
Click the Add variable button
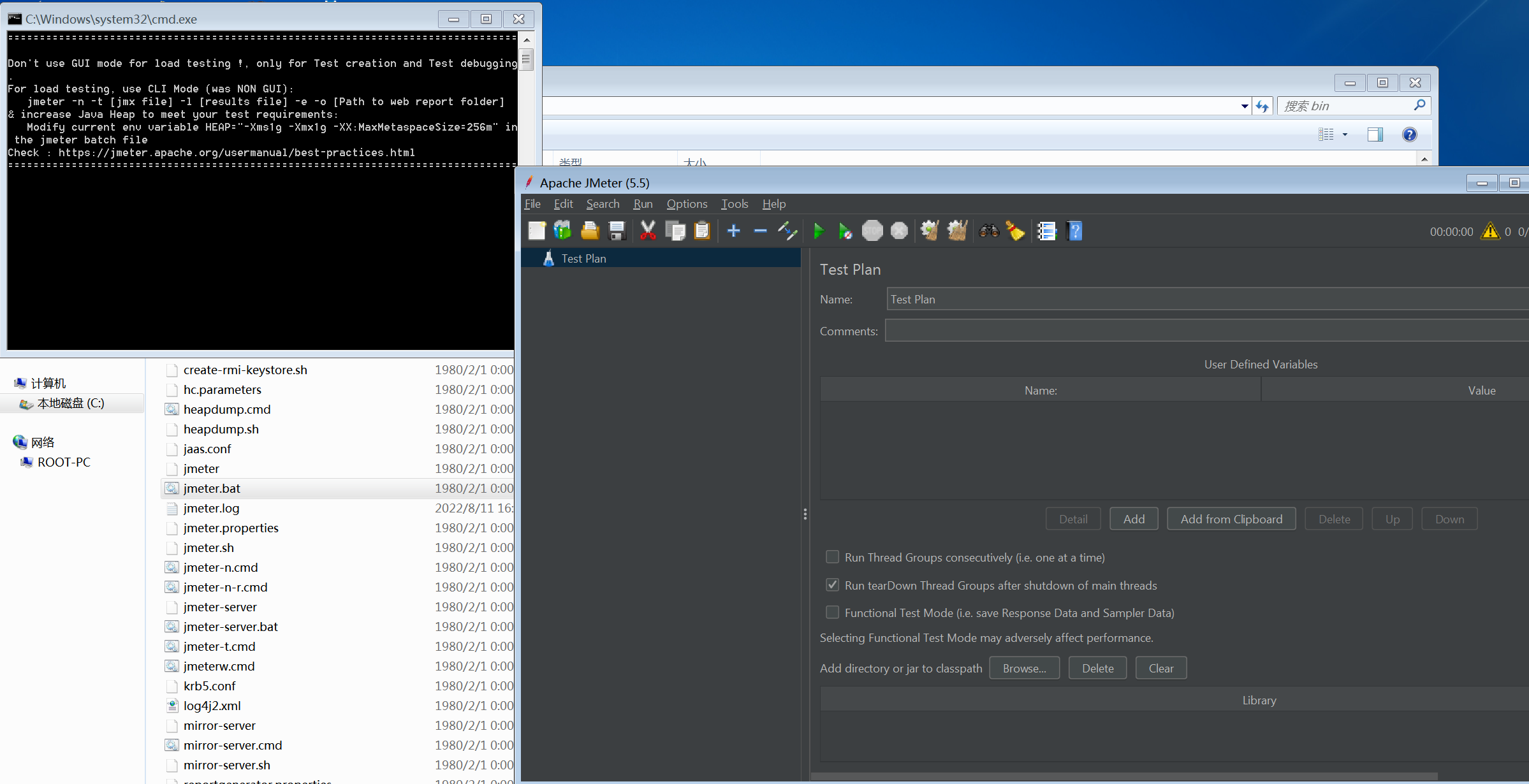1134,519
